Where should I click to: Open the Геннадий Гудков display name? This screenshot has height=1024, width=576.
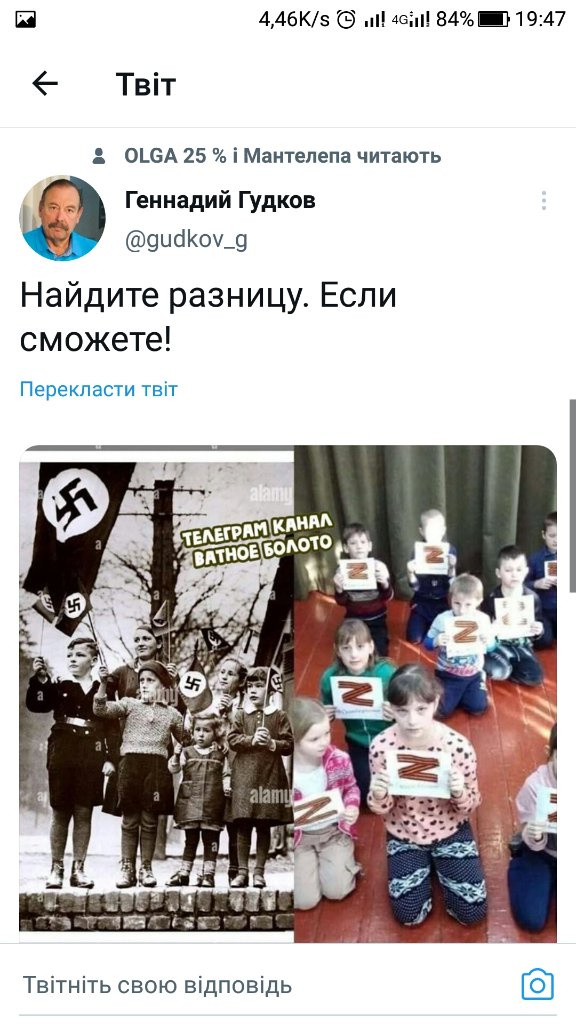coord(220,200)
